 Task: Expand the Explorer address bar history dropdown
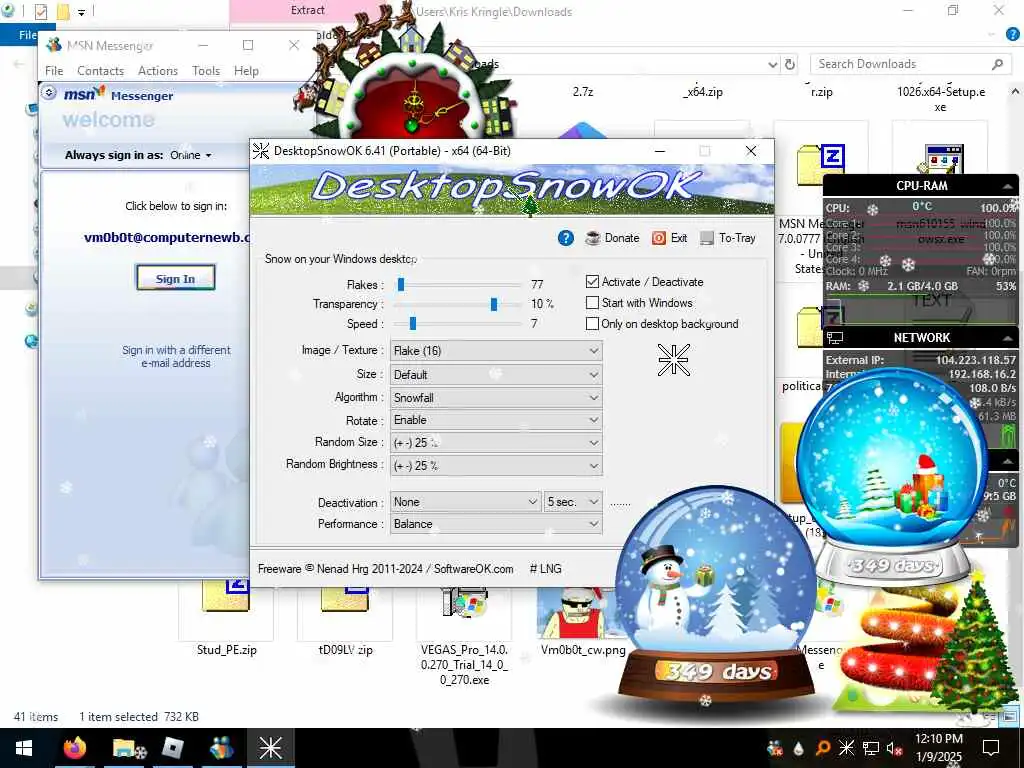773,64
